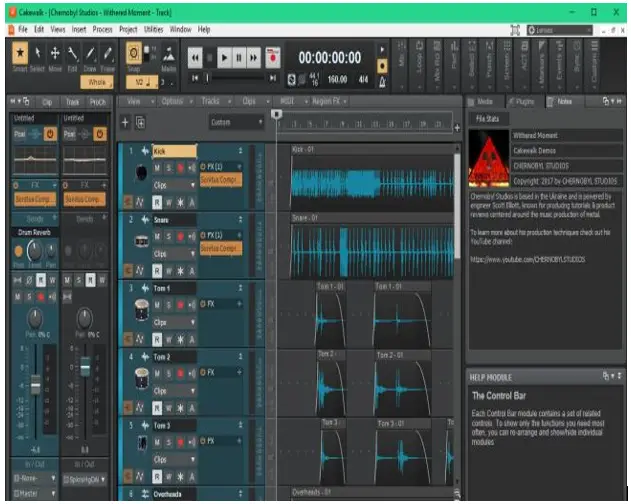
Task: Mute the Kick track
Action: [157, 167]
